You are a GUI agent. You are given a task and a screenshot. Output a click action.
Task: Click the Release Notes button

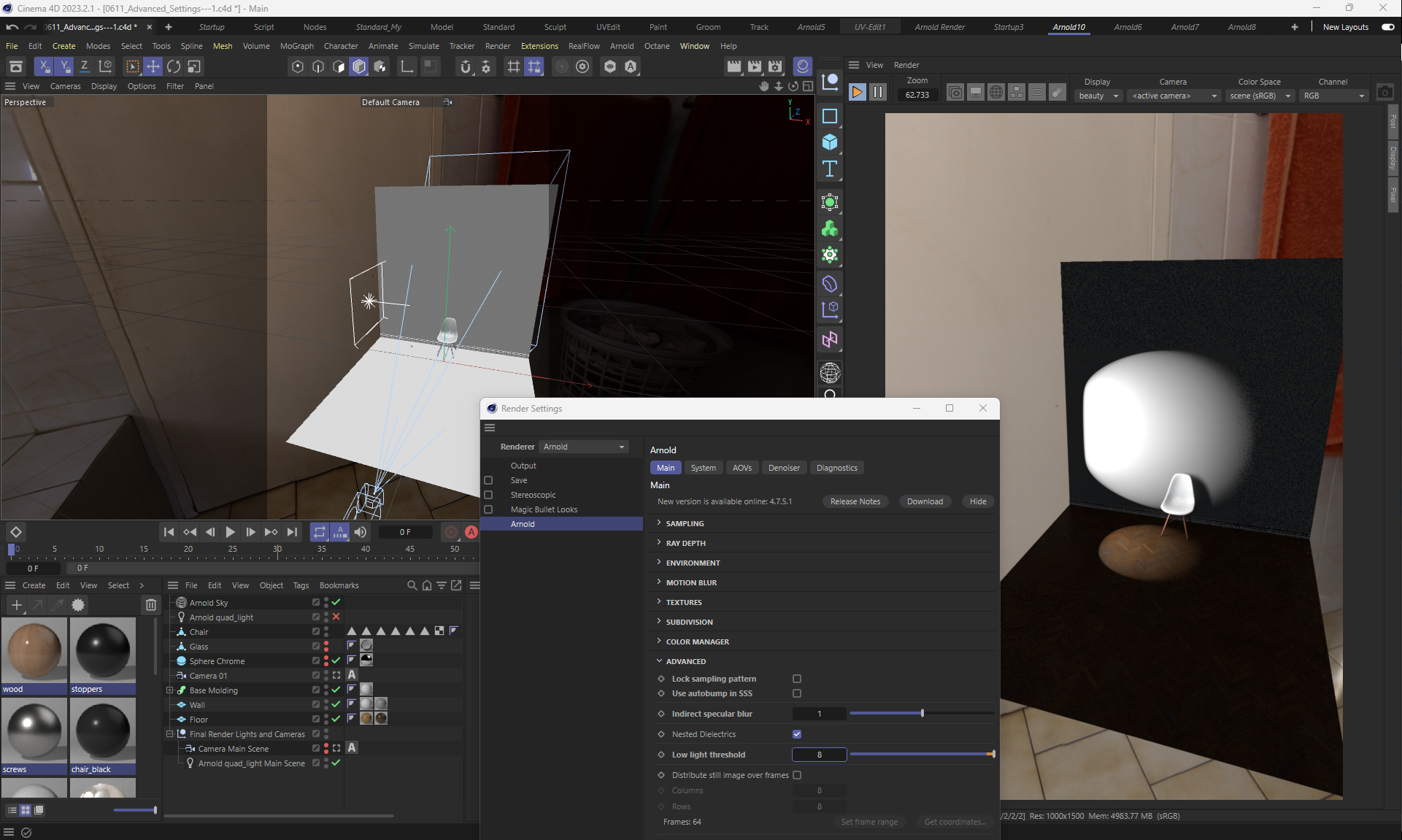tap(855, 501)
